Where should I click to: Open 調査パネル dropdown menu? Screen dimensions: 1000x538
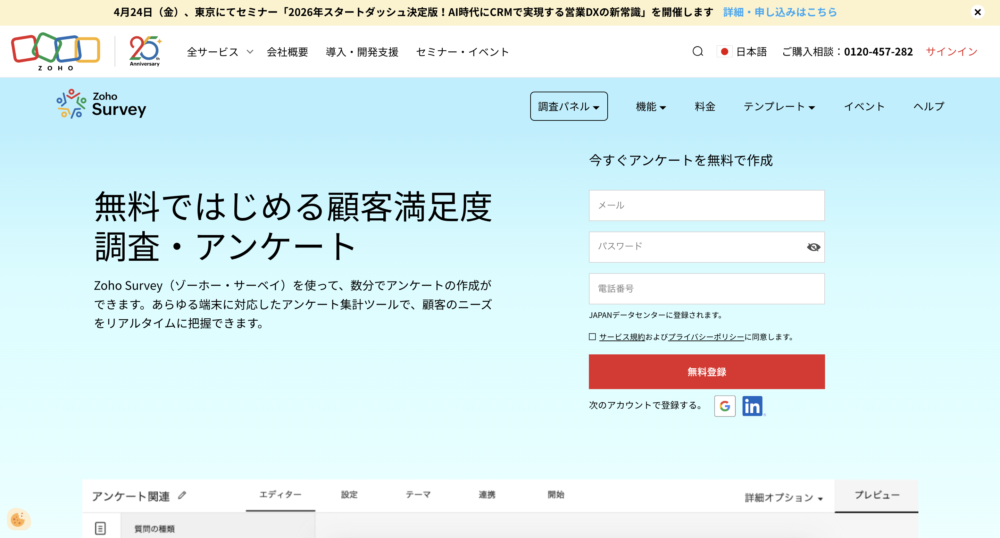click(569, 106)
